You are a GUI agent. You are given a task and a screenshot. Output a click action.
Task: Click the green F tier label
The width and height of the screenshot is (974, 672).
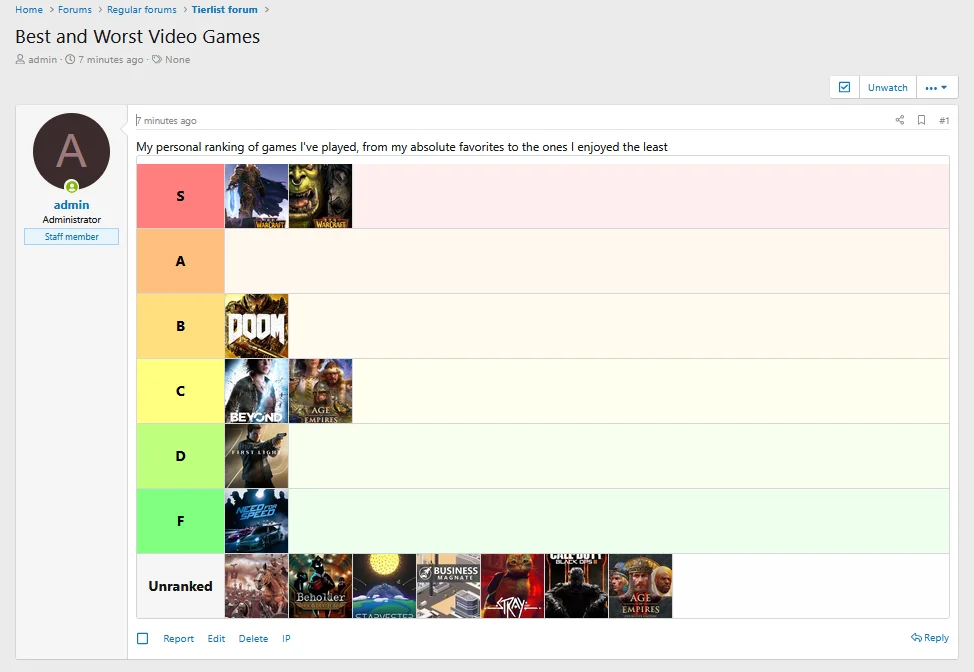(180, 521)
